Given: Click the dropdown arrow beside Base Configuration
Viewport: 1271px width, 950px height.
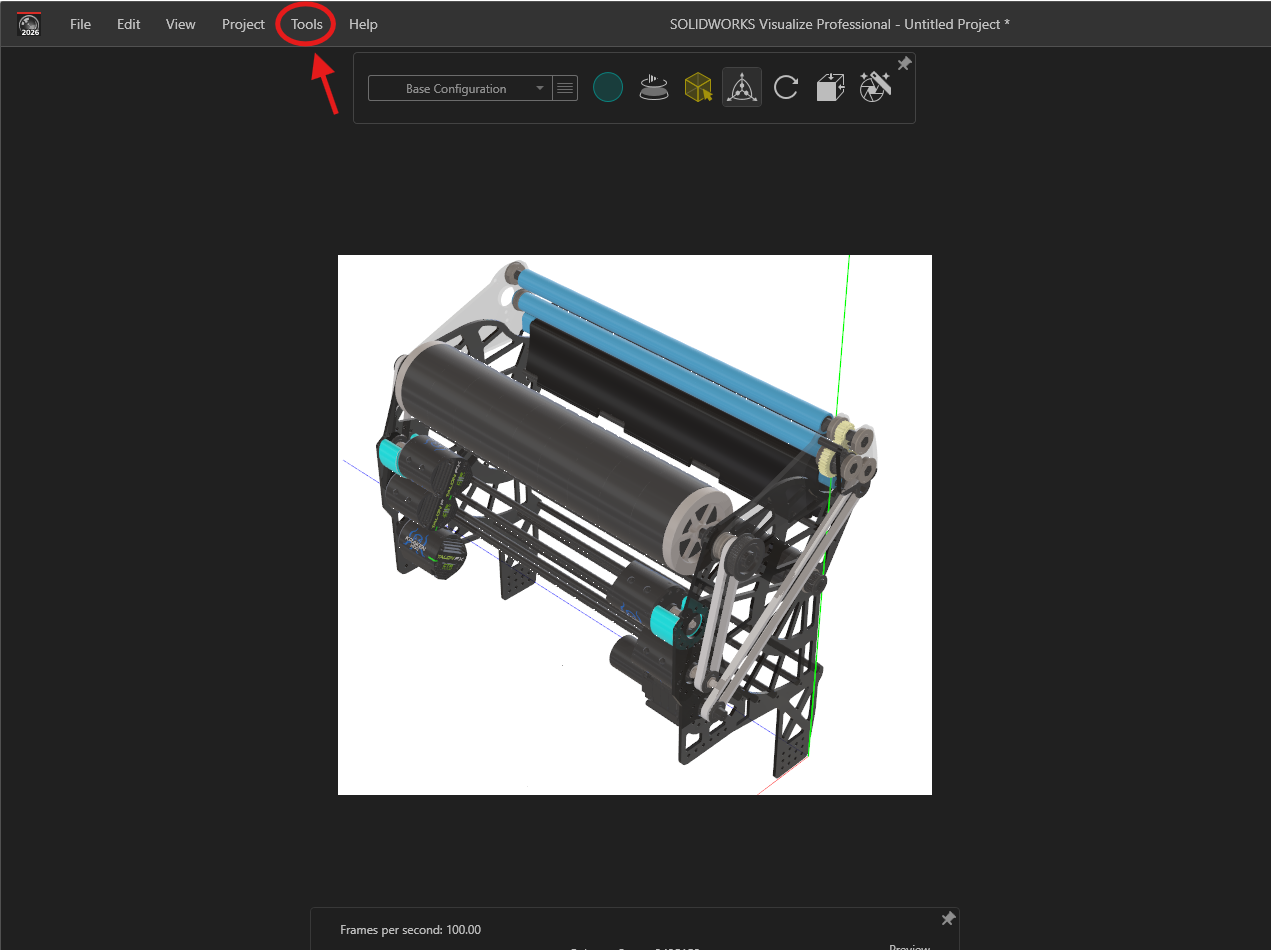Looking at the screenshot, I should (x=540, y=88).
